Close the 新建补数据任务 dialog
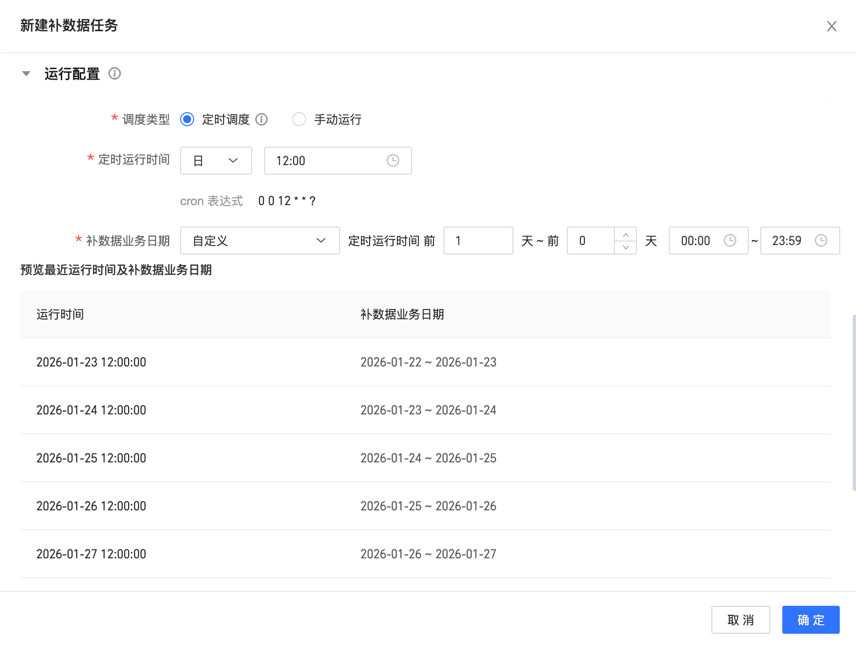 click(831, 26)
